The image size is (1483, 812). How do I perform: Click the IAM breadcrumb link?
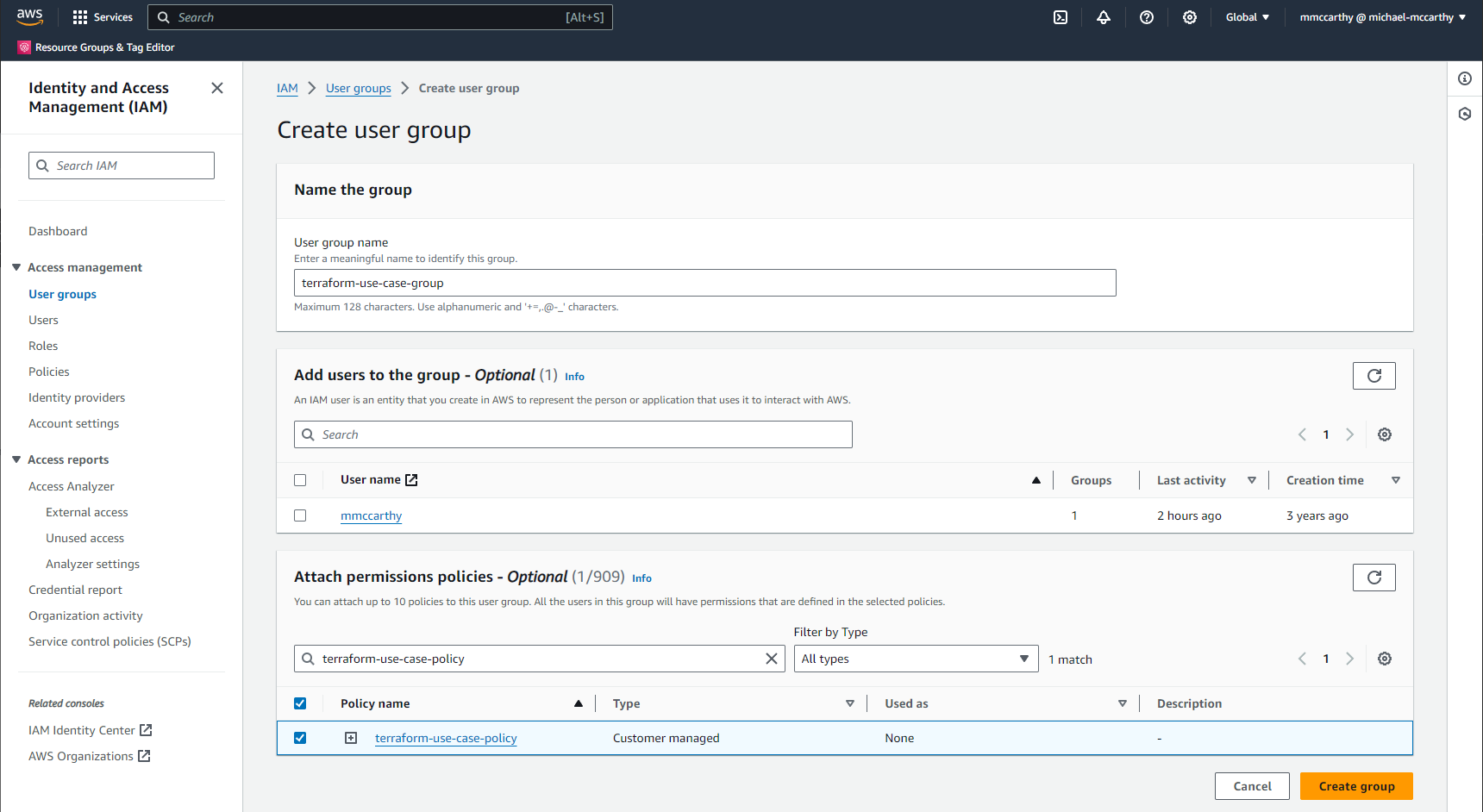tap(287, 88)
